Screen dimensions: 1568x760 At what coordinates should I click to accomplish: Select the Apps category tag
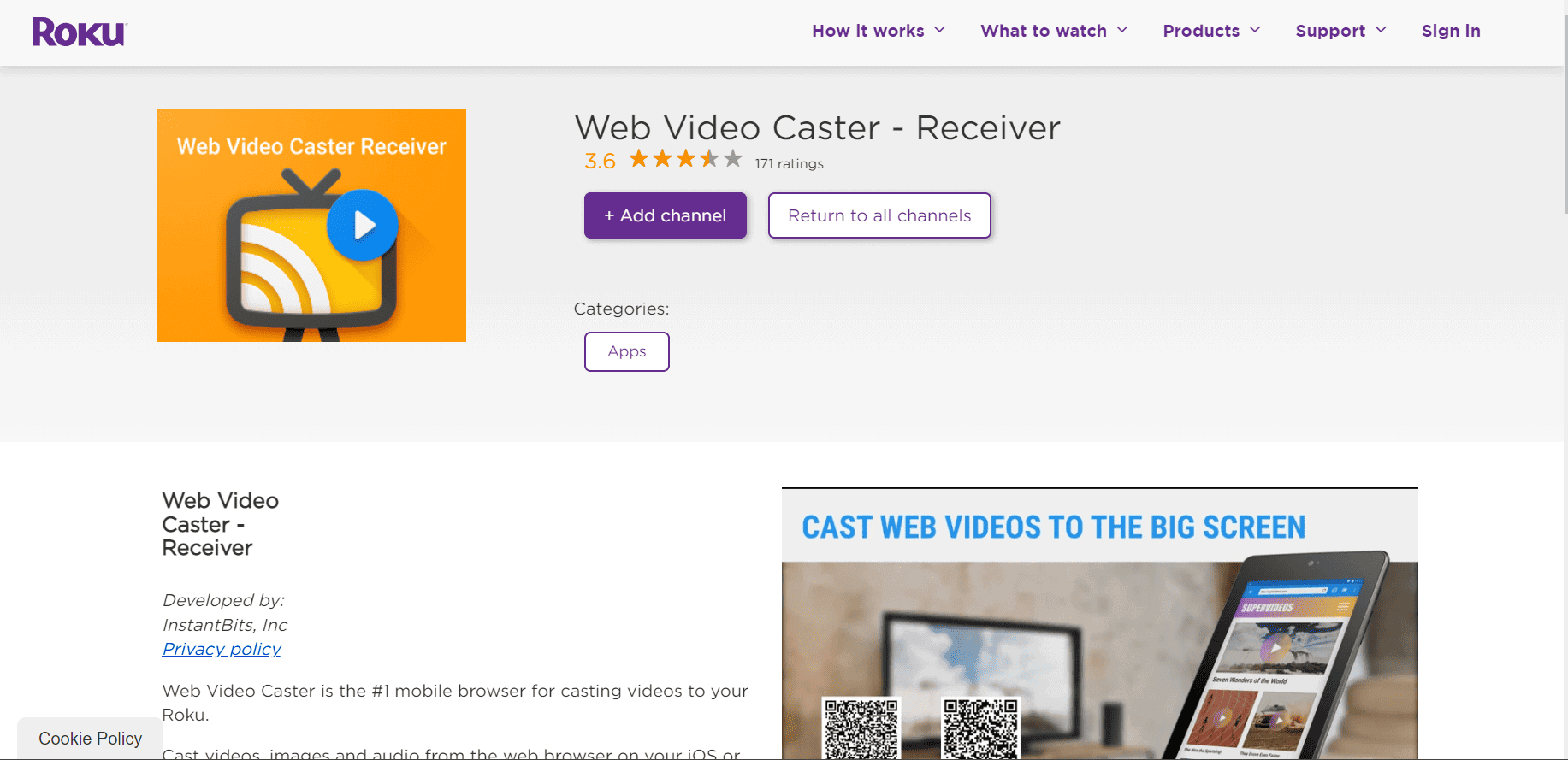pos(626,351)
